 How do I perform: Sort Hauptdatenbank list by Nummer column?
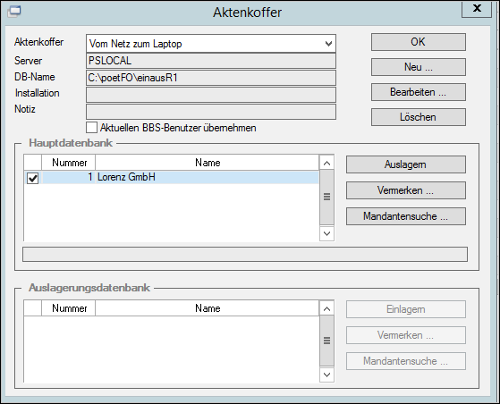click(69, 163)
